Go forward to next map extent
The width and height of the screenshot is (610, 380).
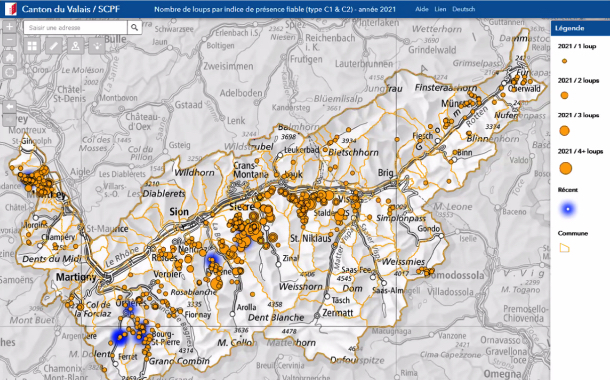click(x=10, y=119)
